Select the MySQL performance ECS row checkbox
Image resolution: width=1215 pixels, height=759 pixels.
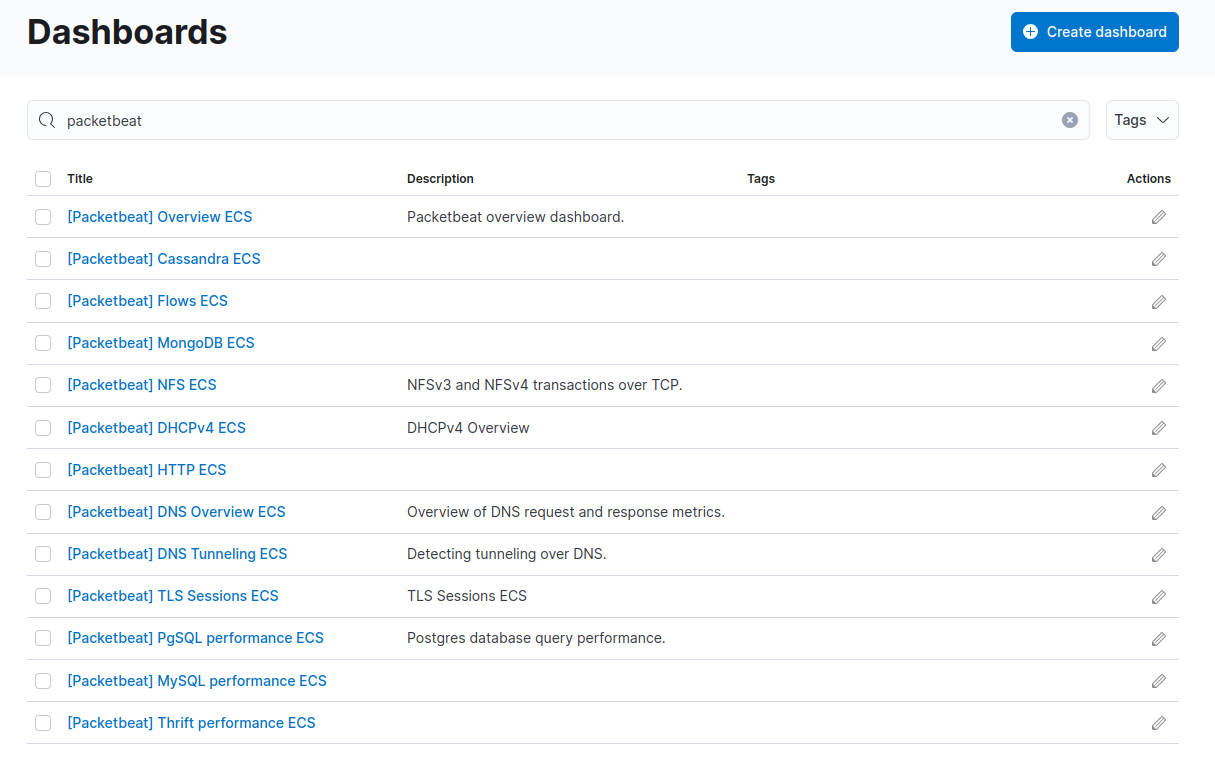tap(43, 681)
